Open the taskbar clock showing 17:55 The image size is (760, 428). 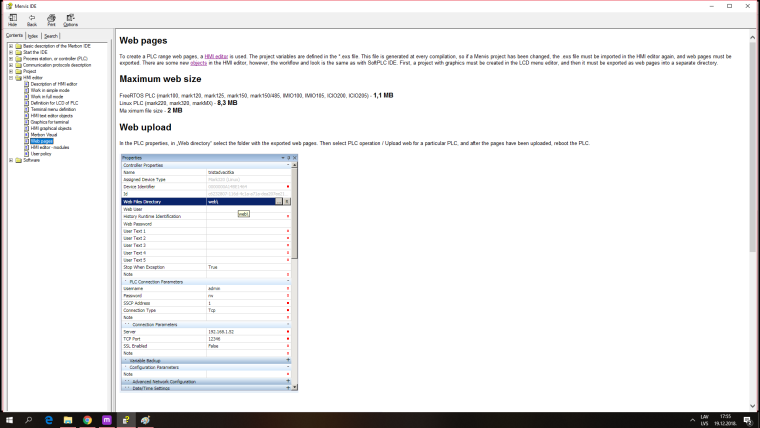pyautogui.click(x=726, y=420)
